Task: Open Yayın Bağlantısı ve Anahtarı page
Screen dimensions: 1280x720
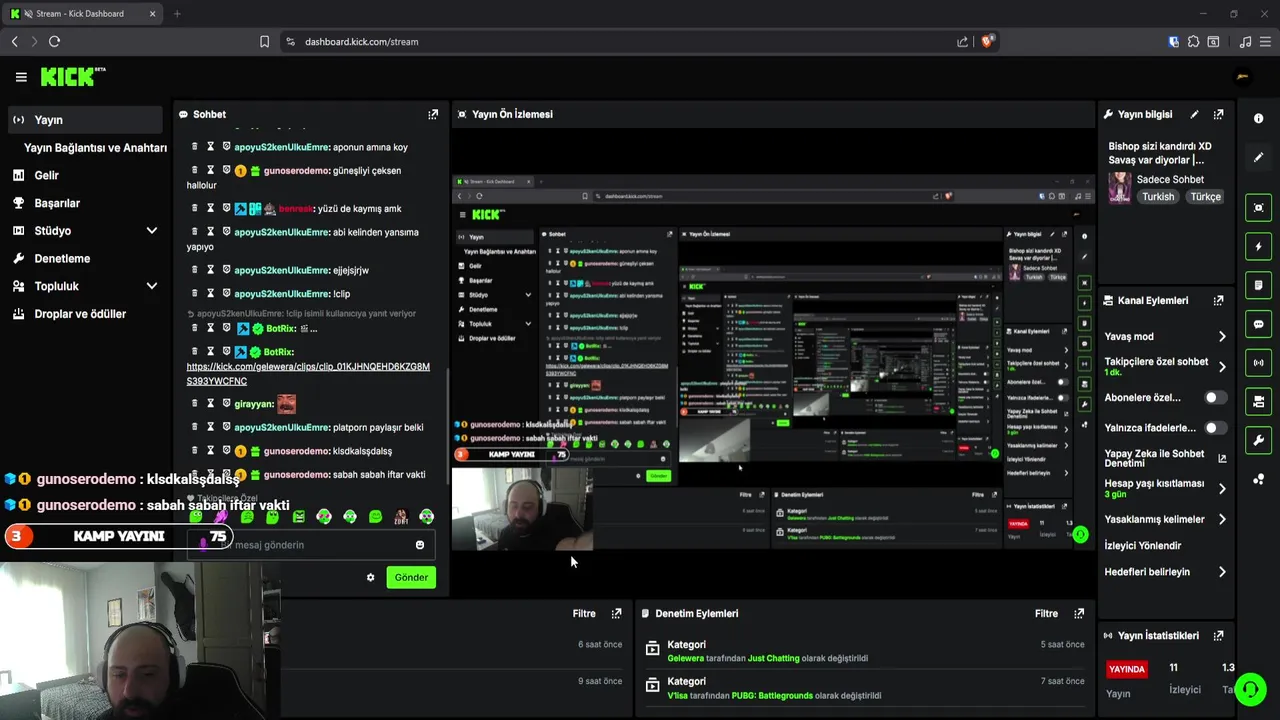Action: coord(95,148)
